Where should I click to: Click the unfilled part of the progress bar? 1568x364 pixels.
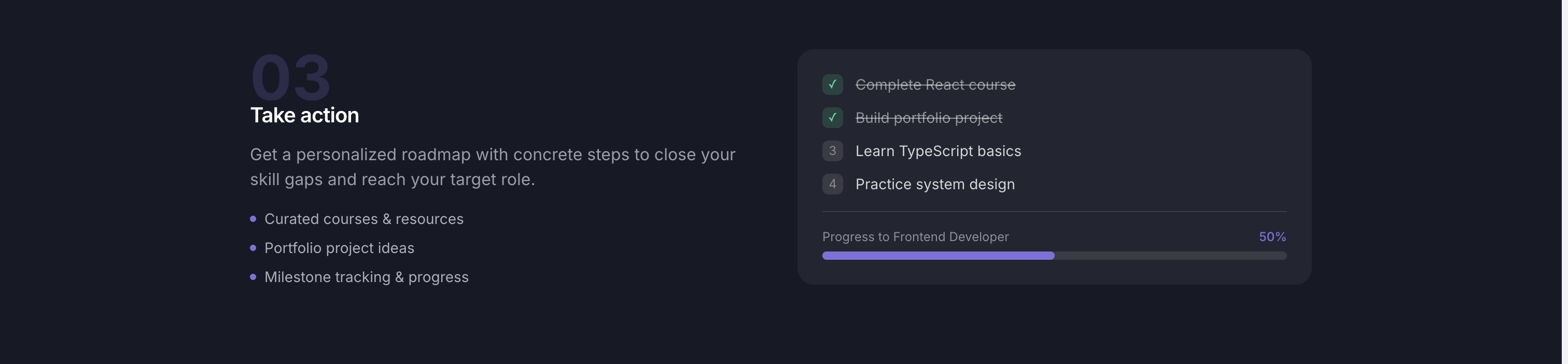(1170, 256)
